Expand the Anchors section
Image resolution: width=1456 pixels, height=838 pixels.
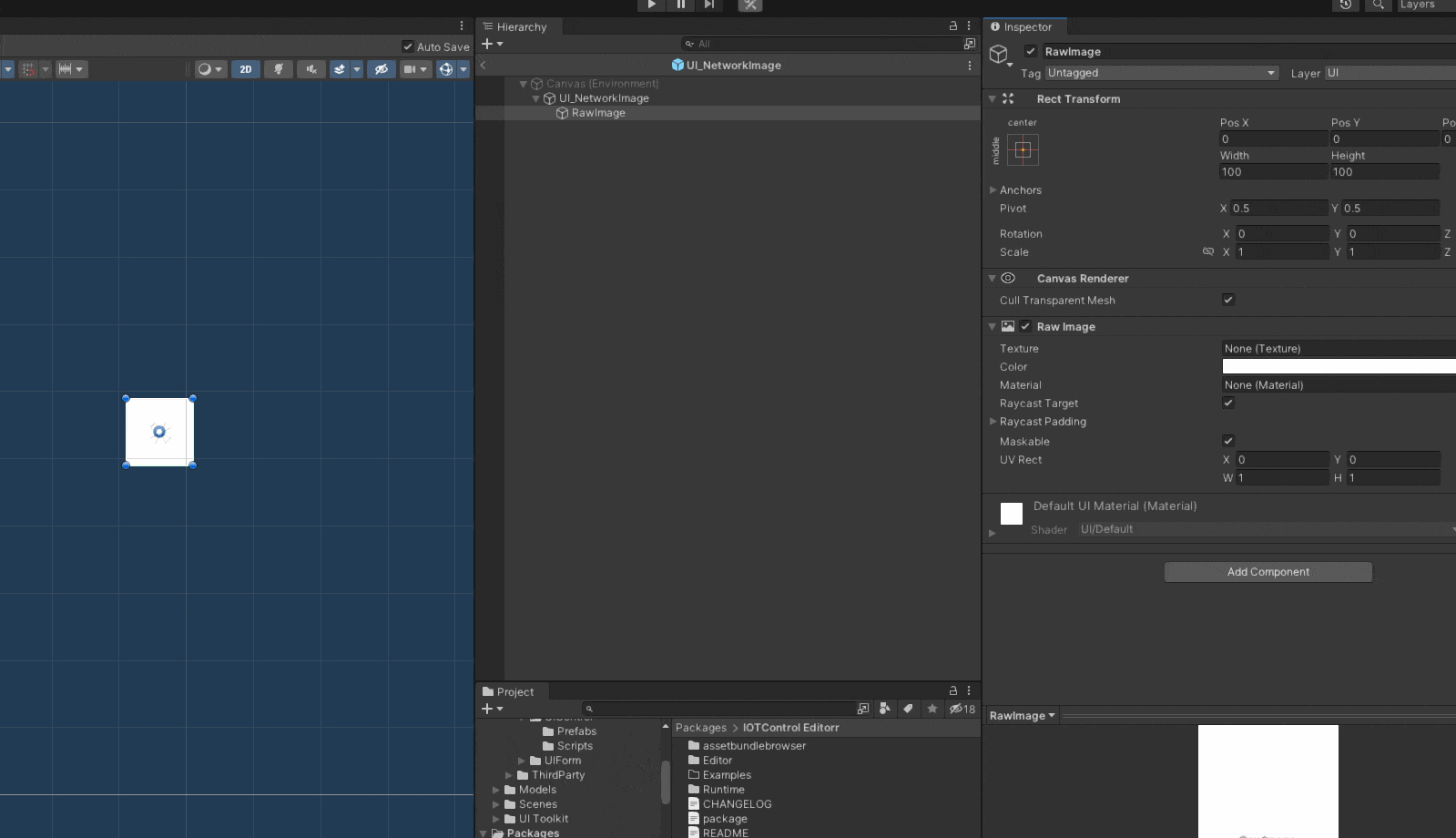point(993,190)
